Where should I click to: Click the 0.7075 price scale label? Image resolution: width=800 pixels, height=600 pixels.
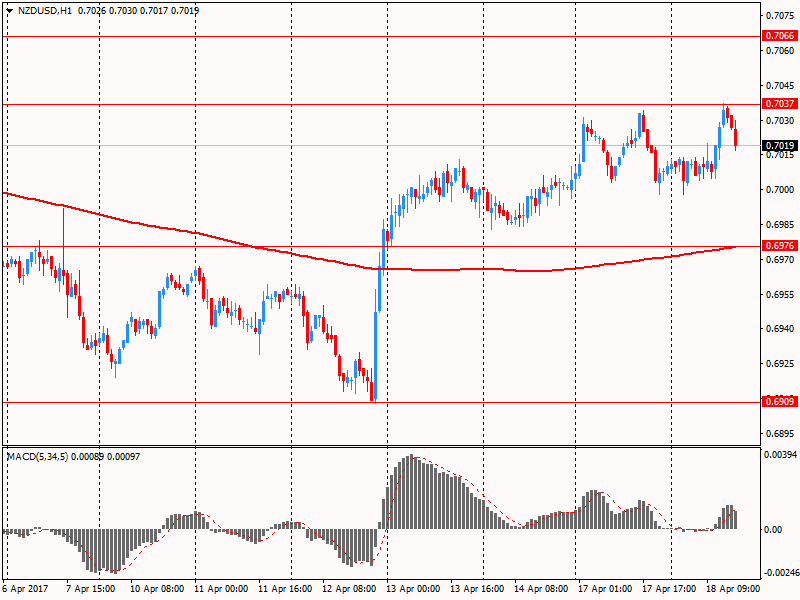click(780, 16)
